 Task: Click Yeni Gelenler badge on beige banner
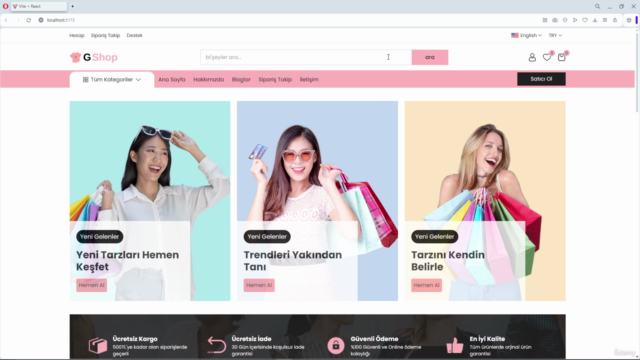(x=435, y=237)
